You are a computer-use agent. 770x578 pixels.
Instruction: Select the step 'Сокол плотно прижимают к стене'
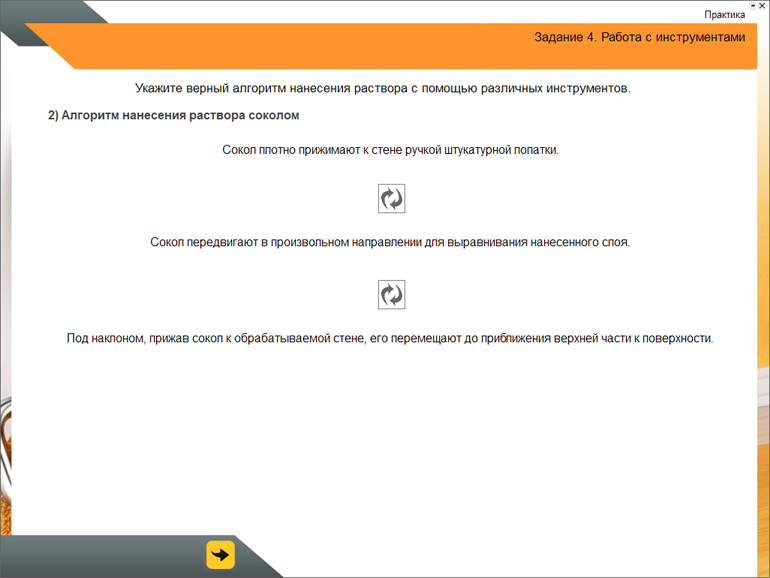[389, 150]
